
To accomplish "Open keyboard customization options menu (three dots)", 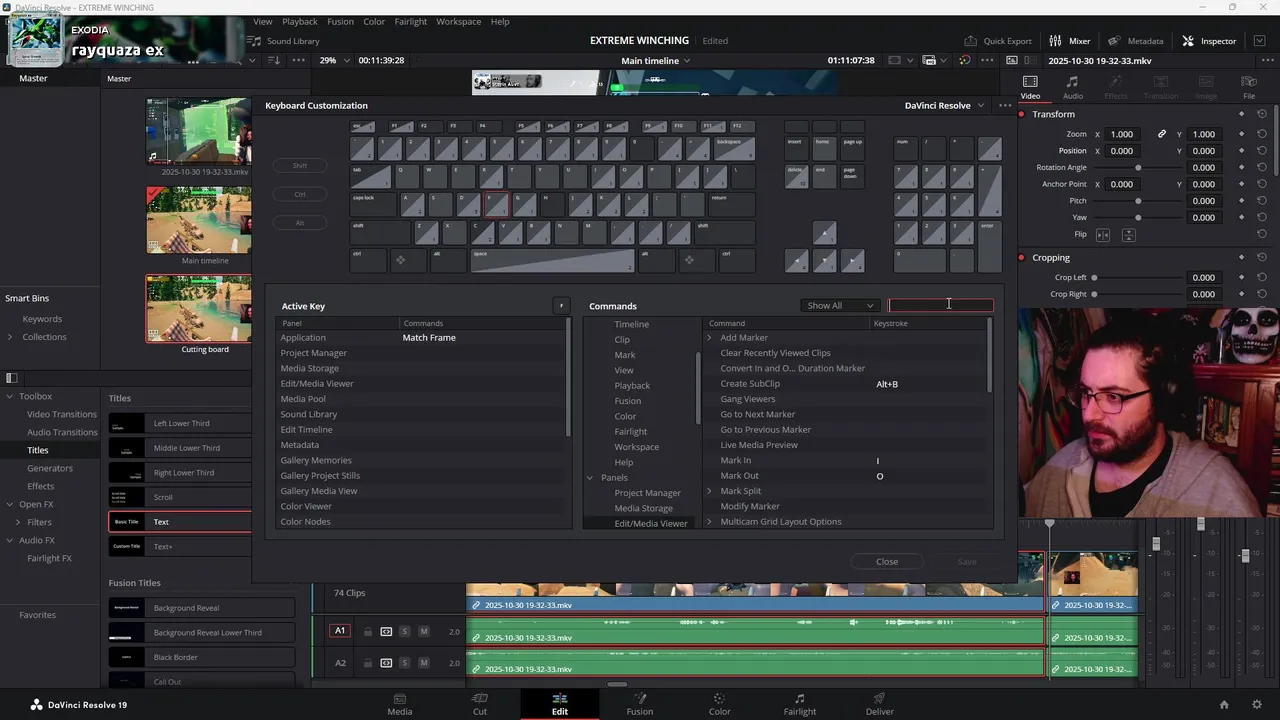I will pos(1005,105).
